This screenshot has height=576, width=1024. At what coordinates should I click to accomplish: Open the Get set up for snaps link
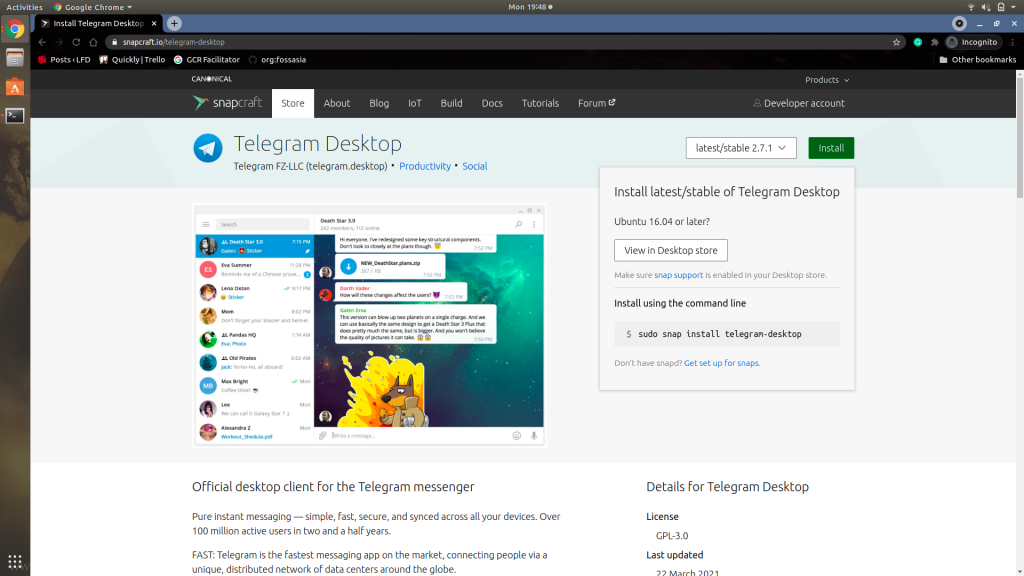click(x=722, y=363)
